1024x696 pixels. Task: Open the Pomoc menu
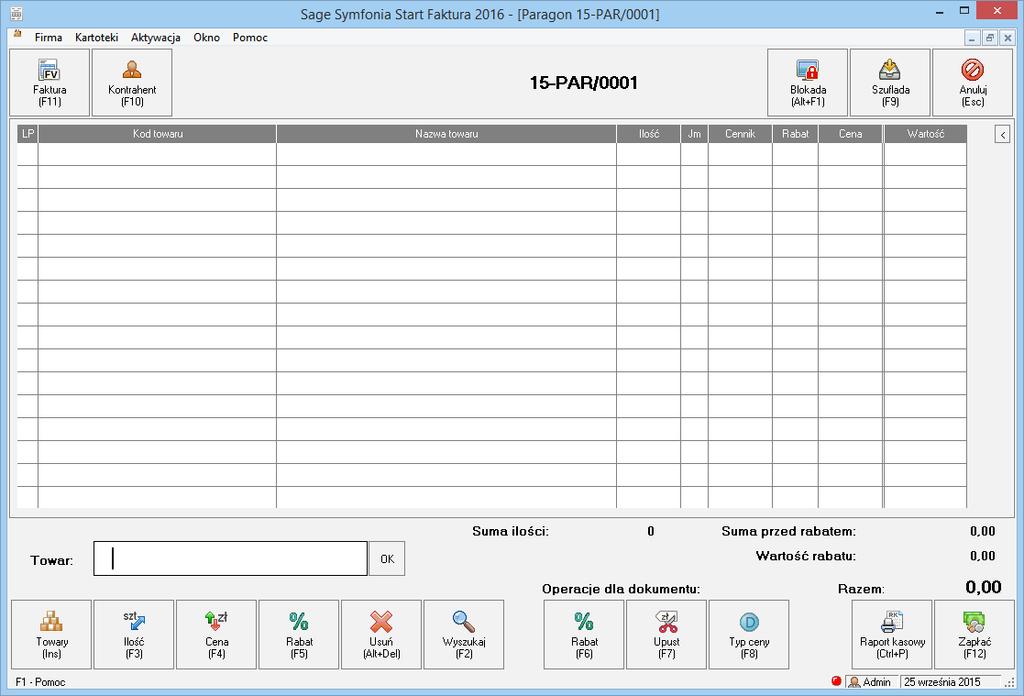pyautogui.click(x=250, y=37)
